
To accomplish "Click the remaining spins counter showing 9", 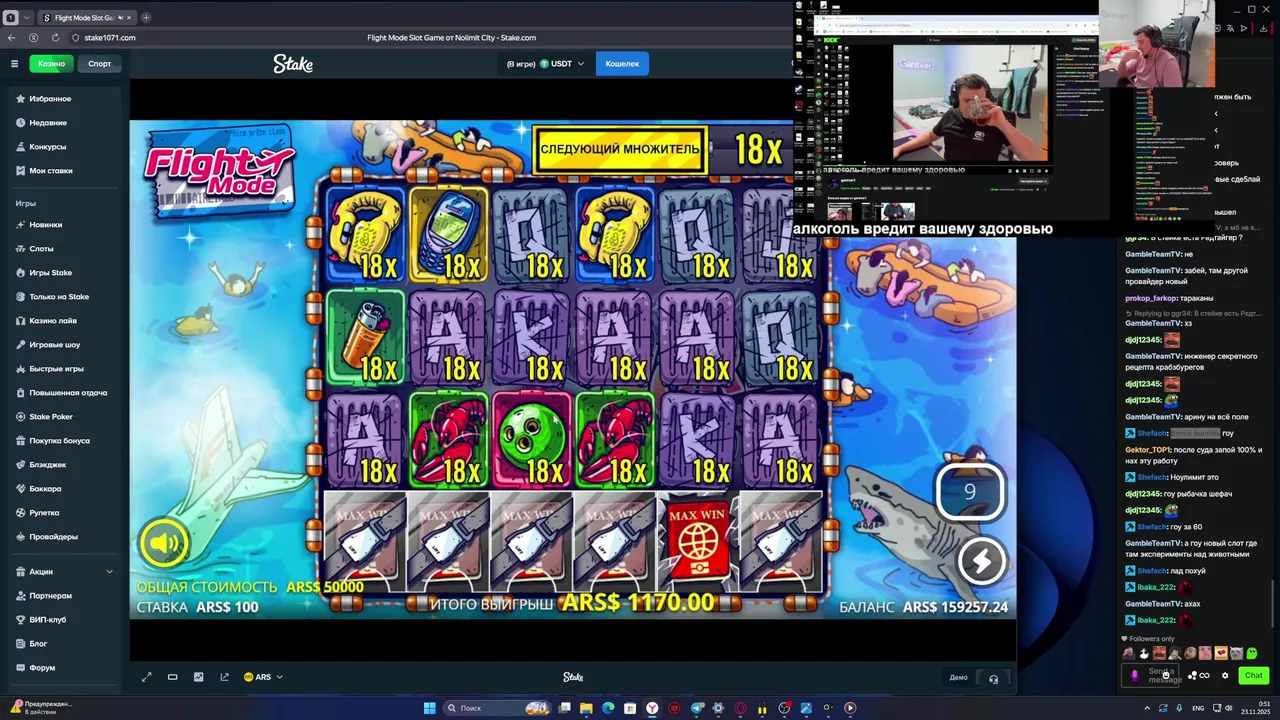I will pyautogui.click(x=969, y=491).
